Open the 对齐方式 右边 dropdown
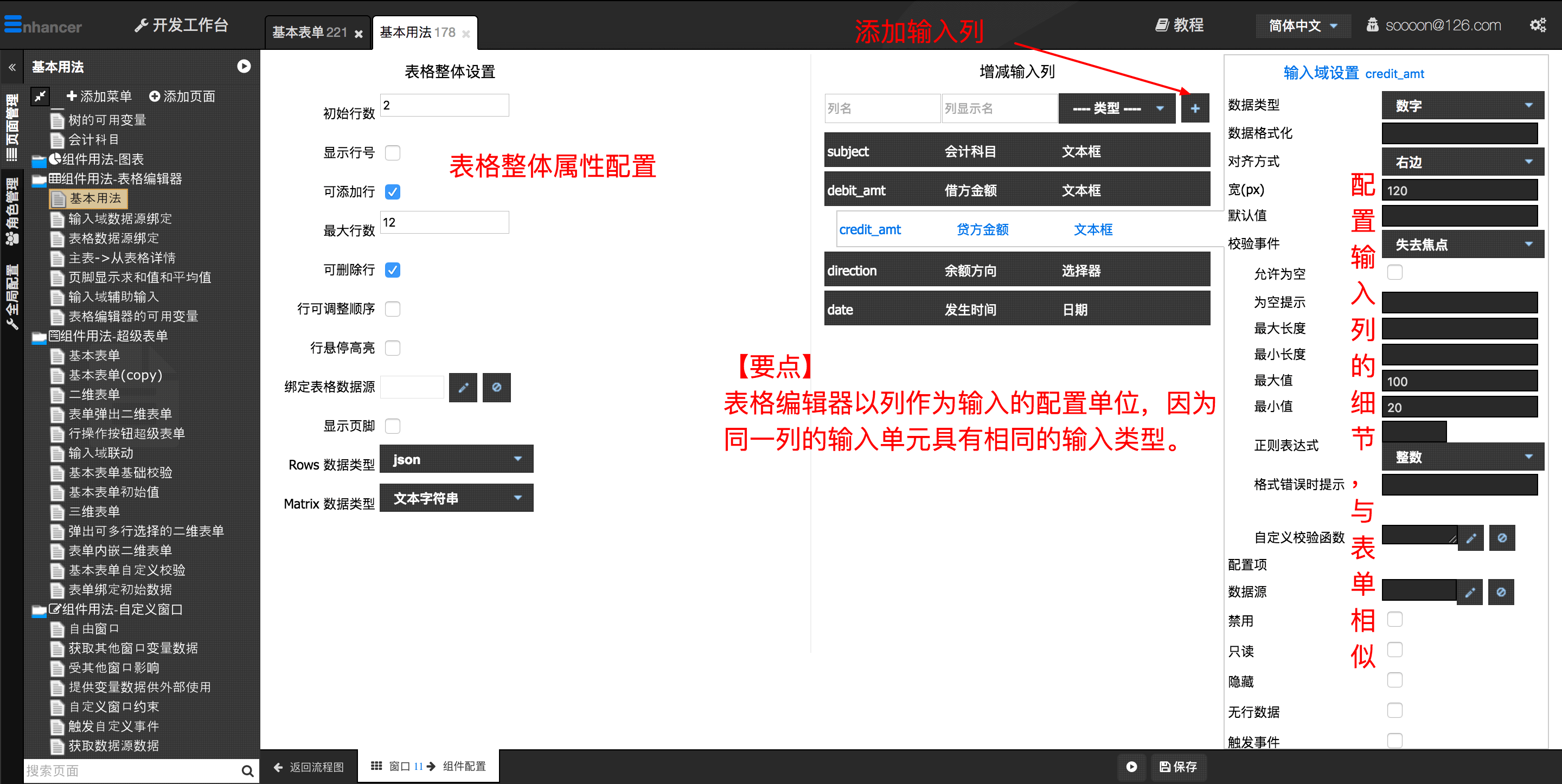1562x784 pixels. [x=1461, y=162]
